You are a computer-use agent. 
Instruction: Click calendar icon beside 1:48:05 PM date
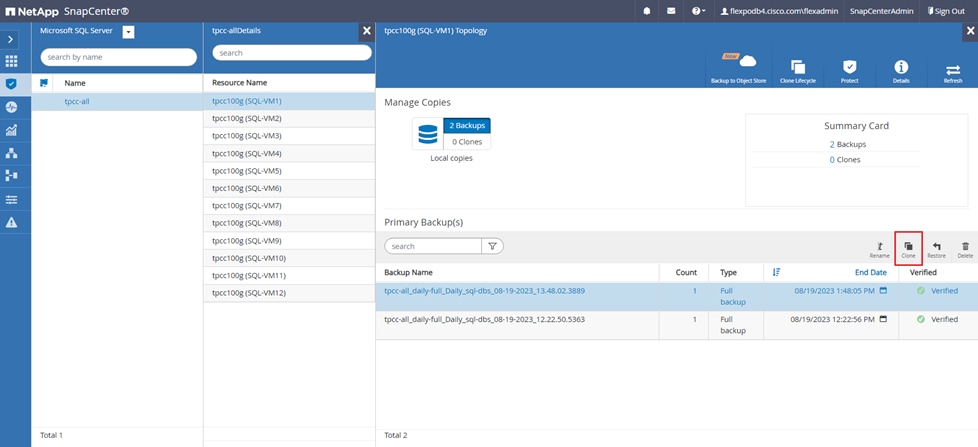pos(883,291)
